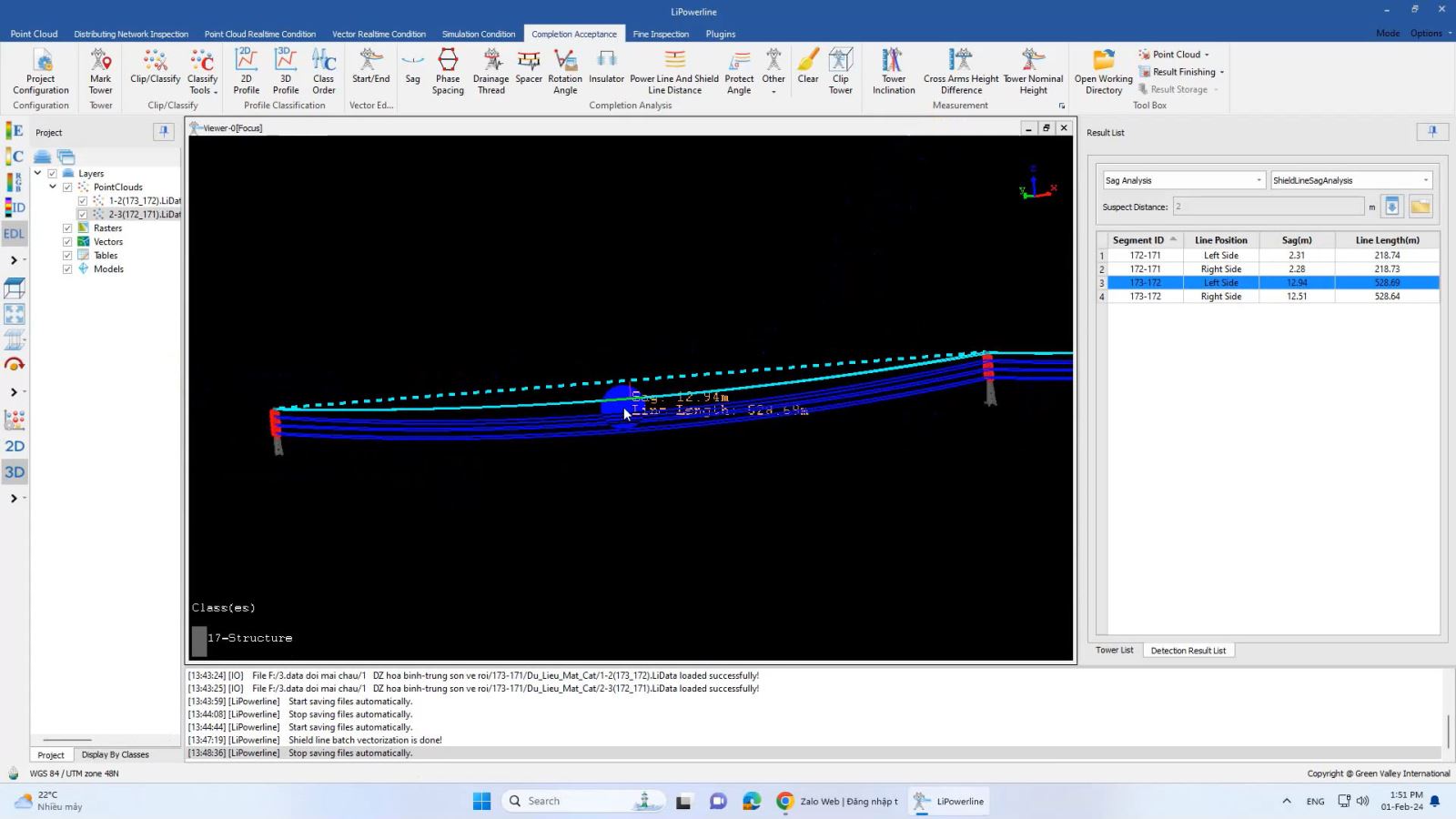Sort table by Sag(m) header
The width and height of the screenshot is (1456, 819).
coord(1297,240)
